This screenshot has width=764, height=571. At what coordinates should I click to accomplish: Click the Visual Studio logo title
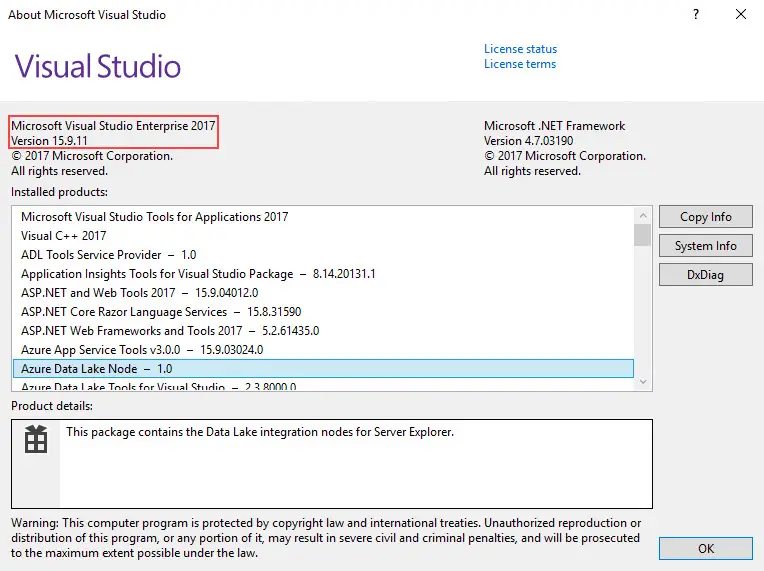click(97, 66)
